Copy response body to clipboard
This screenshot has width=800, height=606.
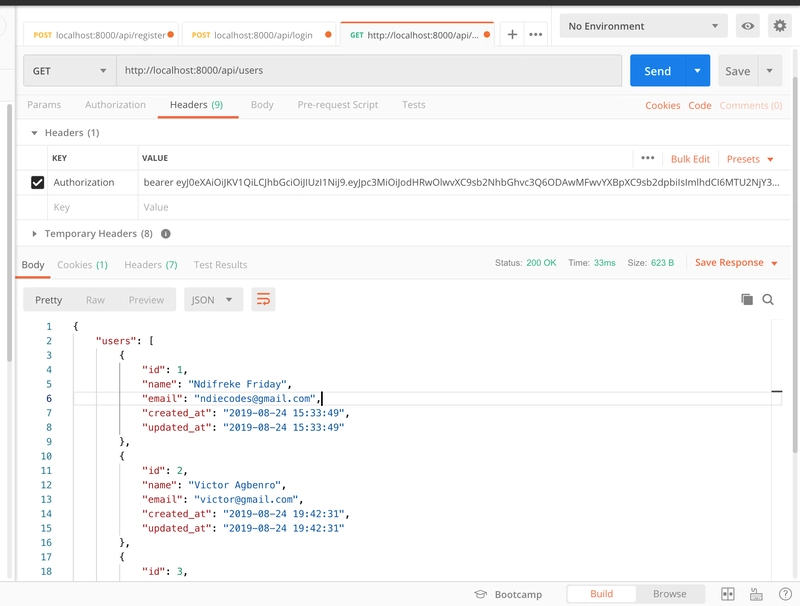(746, 299)
